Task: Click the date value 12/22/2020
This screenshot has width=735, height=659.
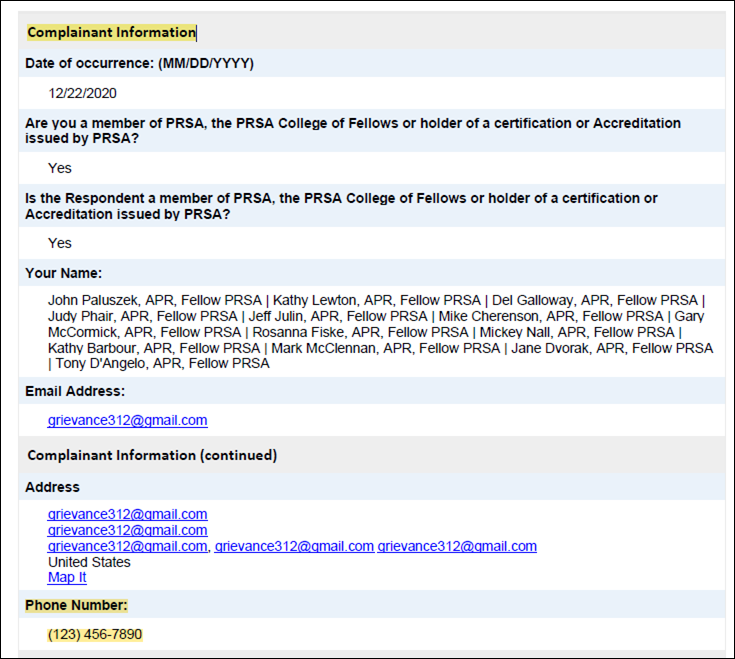Action: click(x=83, y=93)
